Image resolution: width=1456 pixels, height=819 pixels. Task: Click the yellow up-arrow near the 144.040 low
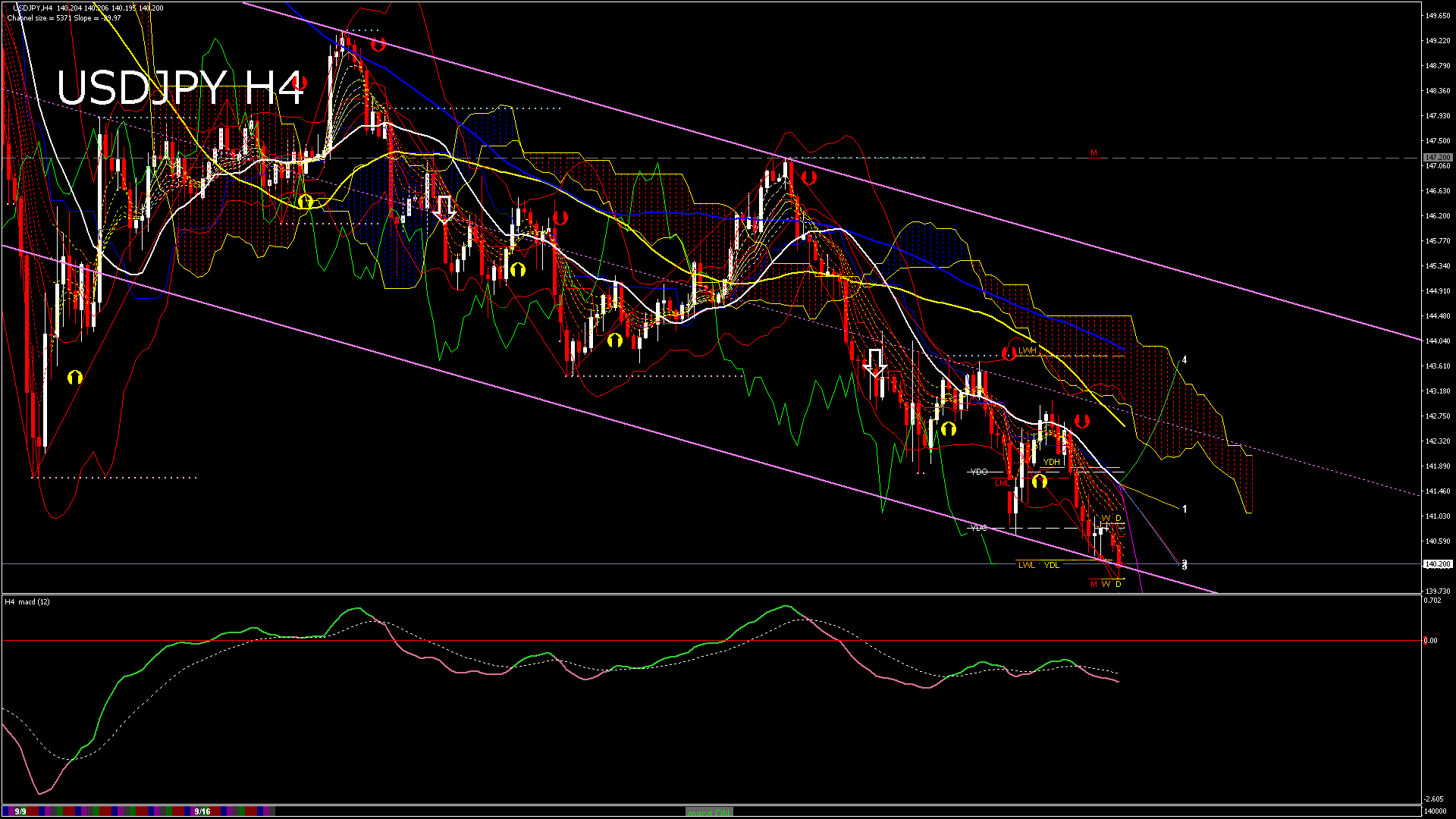(x=615, y=340)
